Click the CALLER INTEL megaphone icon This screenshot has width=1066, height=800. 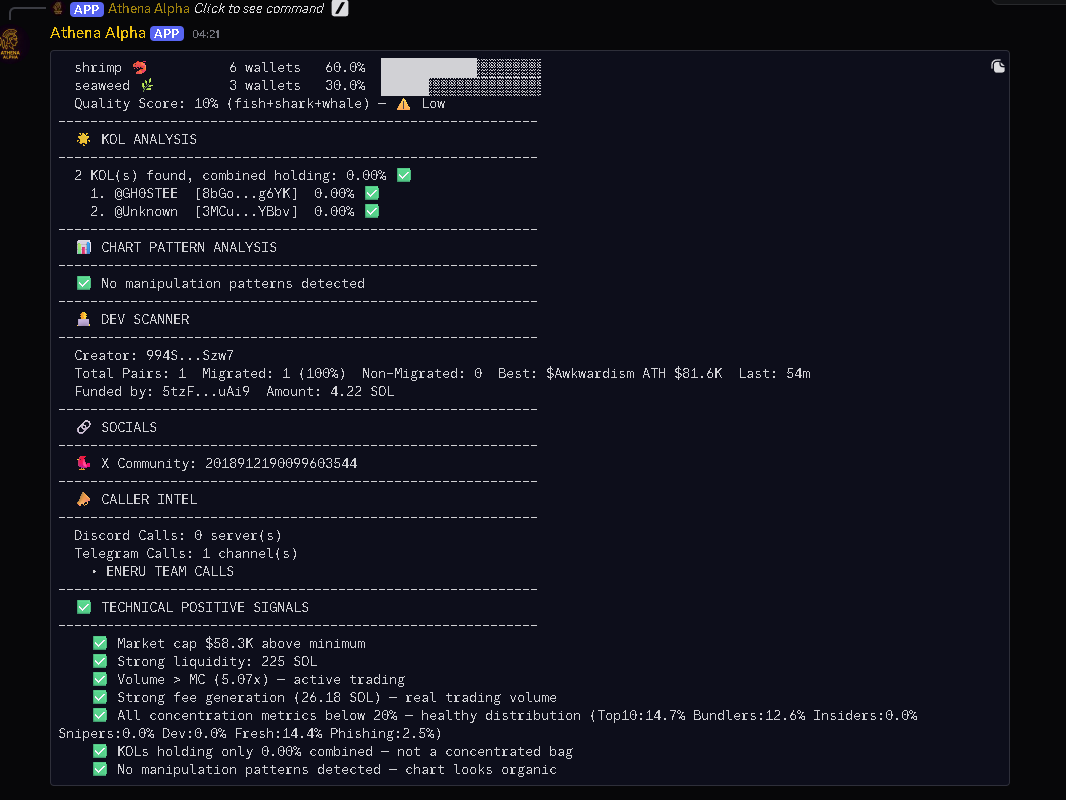click(x=84, y=499)
